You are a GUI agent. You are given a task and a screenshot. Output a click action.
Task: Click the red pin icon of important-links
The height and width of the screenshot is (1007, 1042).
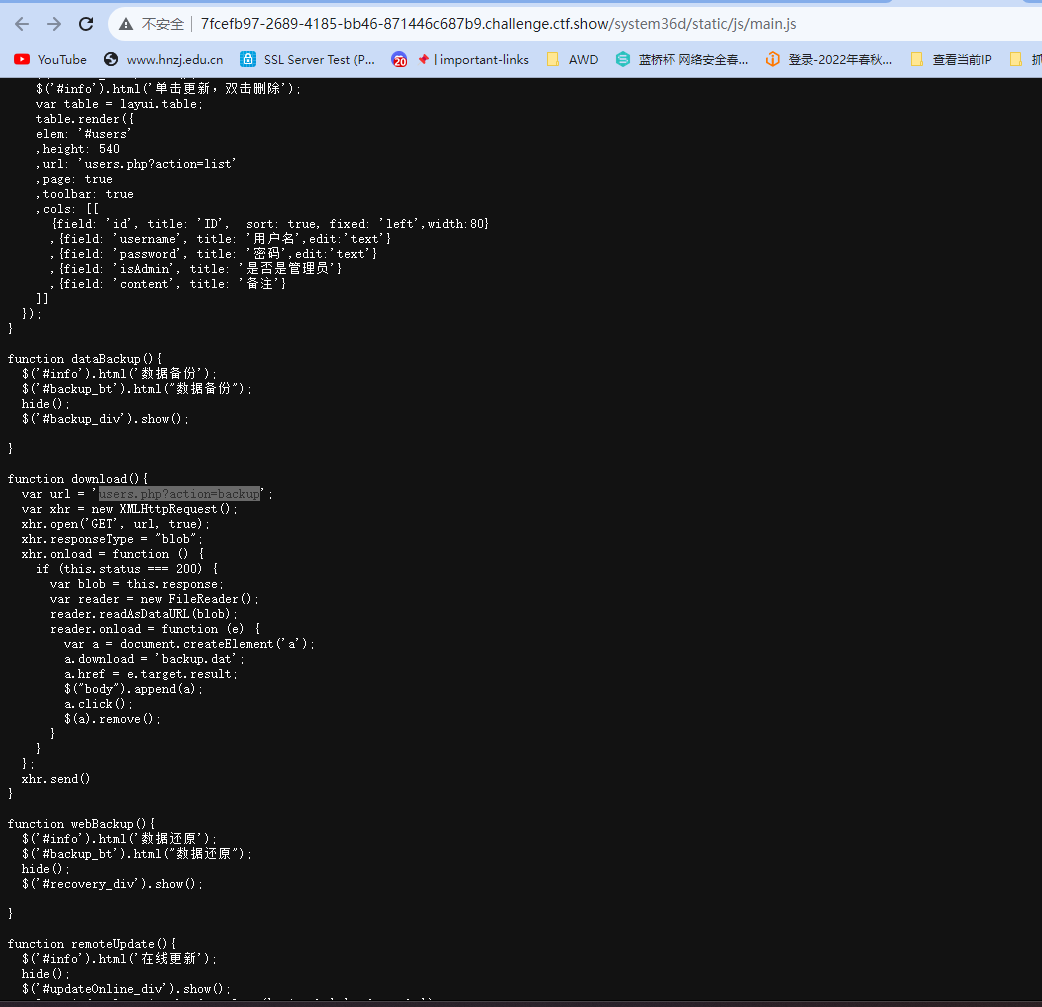[x=423, y=59]
